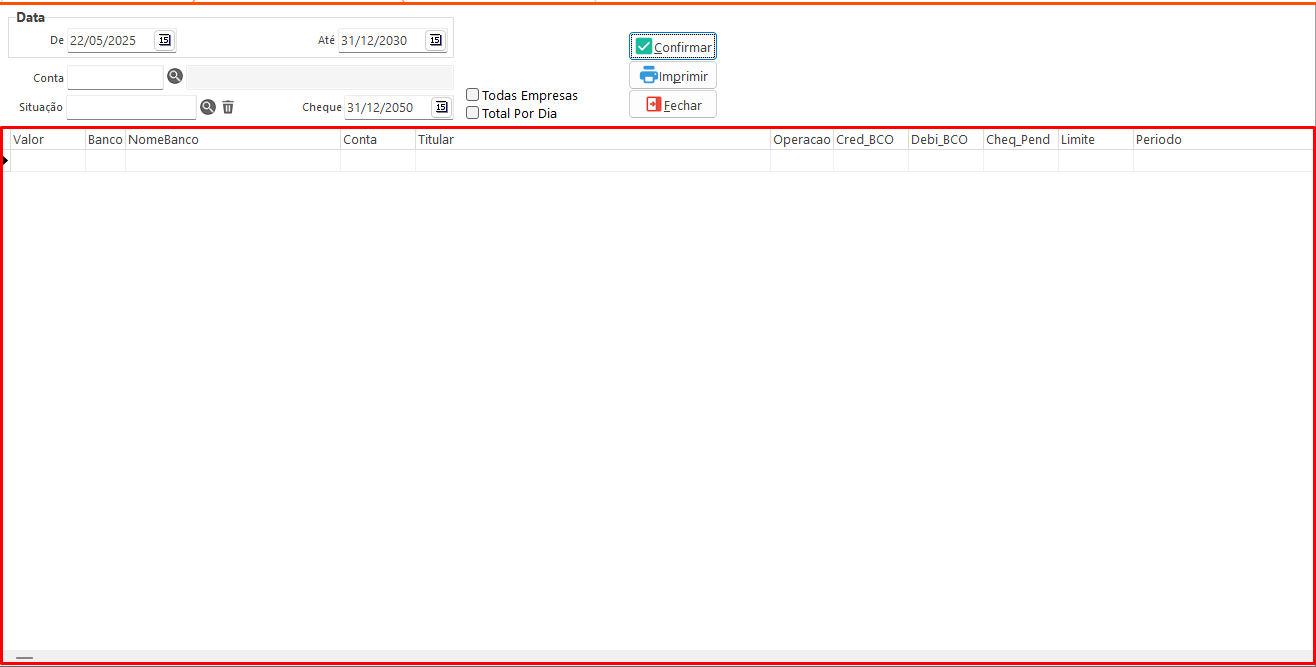The width and height of the screenshot is (1316, 667).
Task: Close the window with the Fechar button
Action: (673, 105)
